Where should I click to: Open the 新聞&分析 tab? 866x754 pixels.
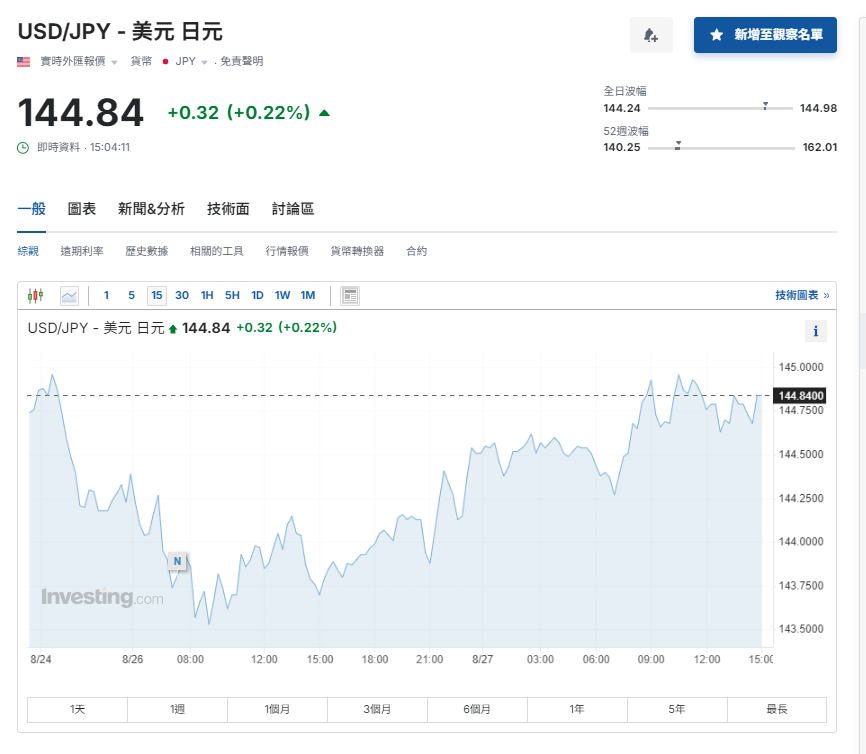point(151,209)
